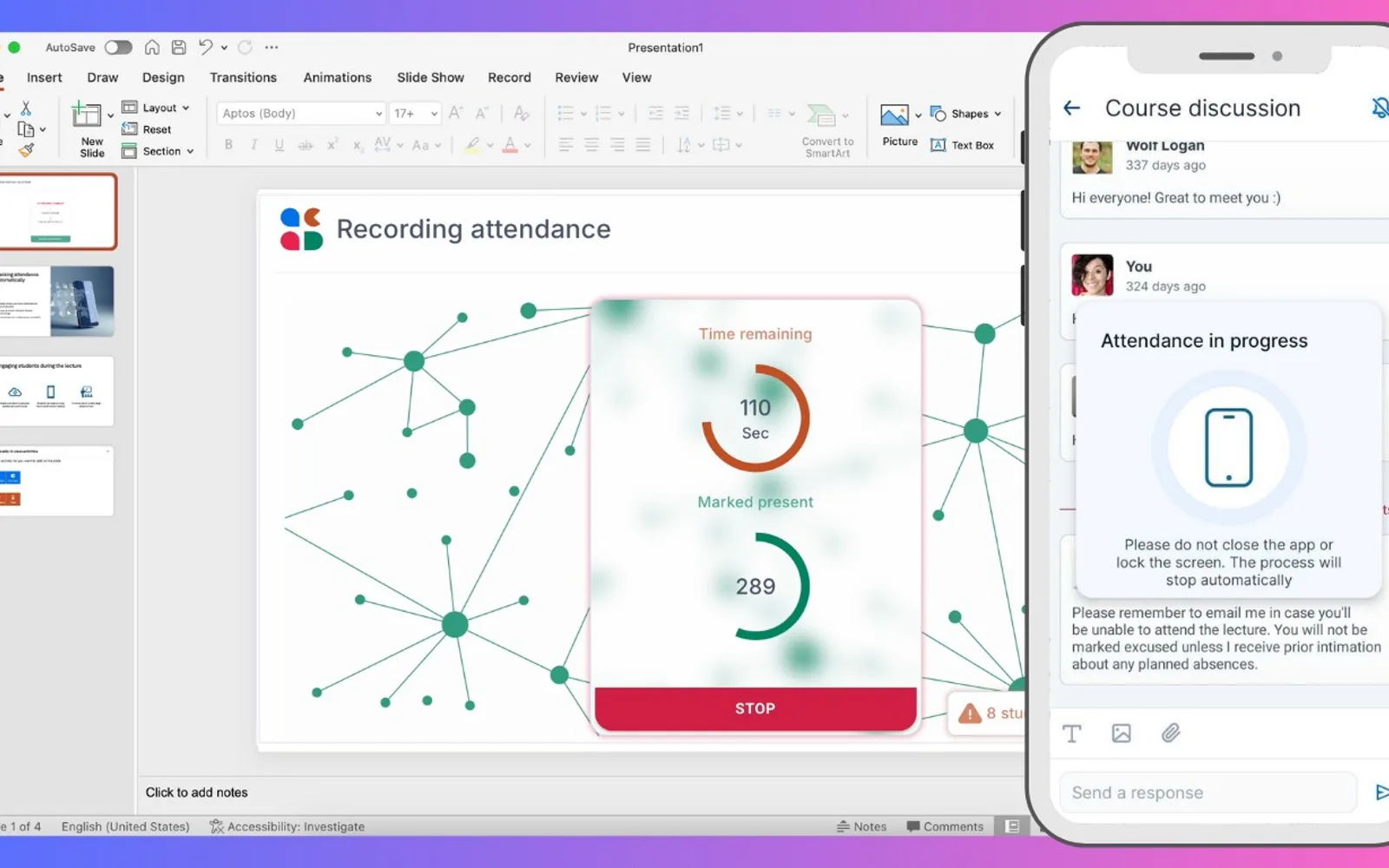The image size is (1389, 868).
Task: Attach an image in phone chat
Action: (1122, 733)
